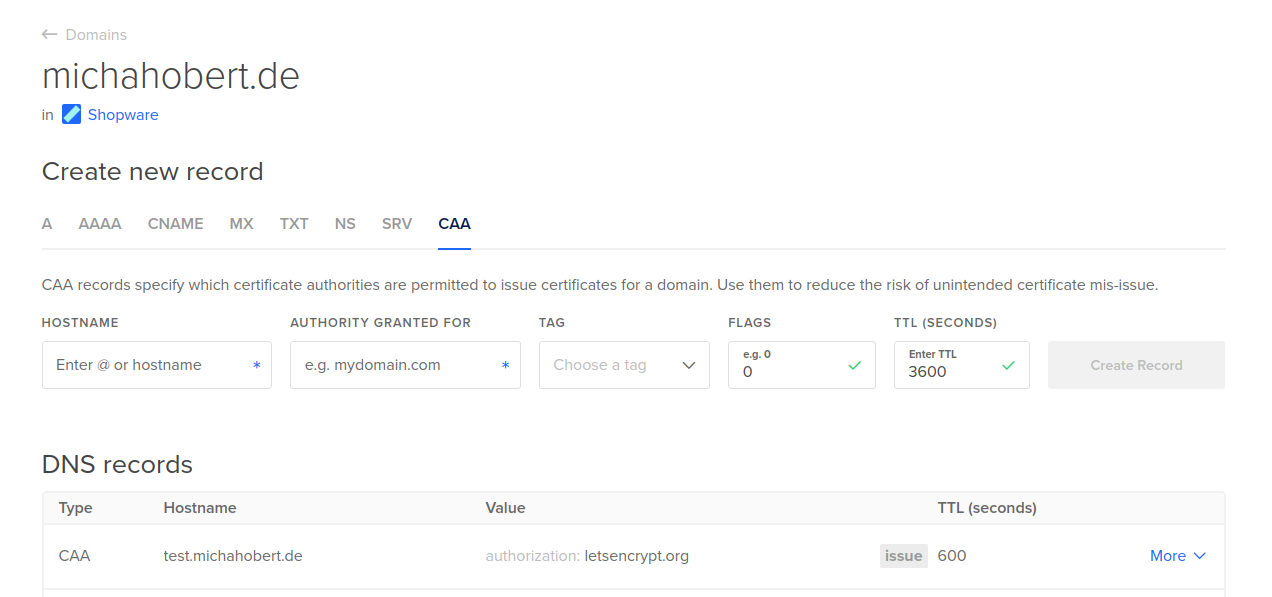
Task: Click the Shopware project logo icon
Action: 72,114
